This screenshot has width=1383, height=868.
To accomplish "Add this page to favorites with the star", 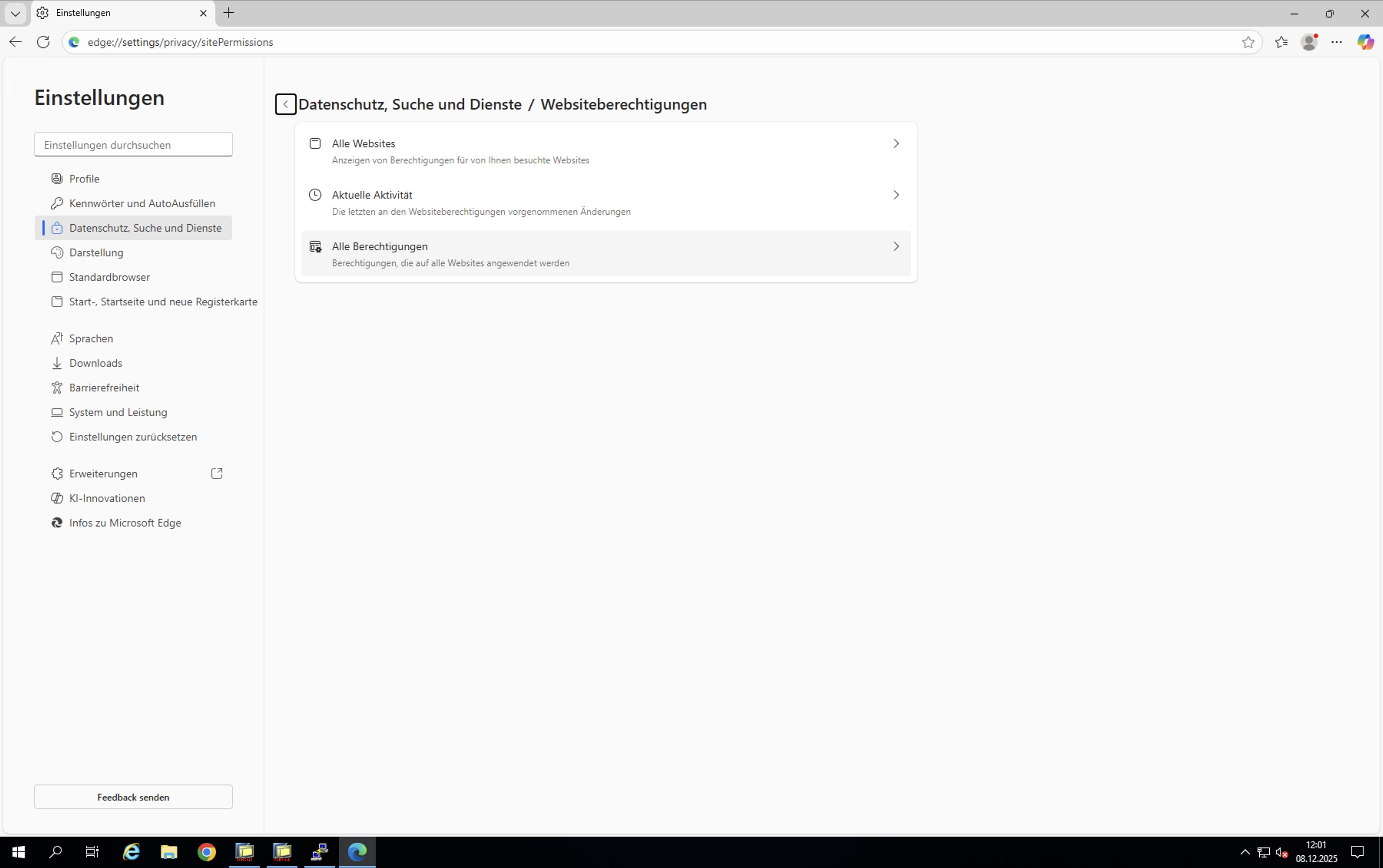I will 1247,42.
